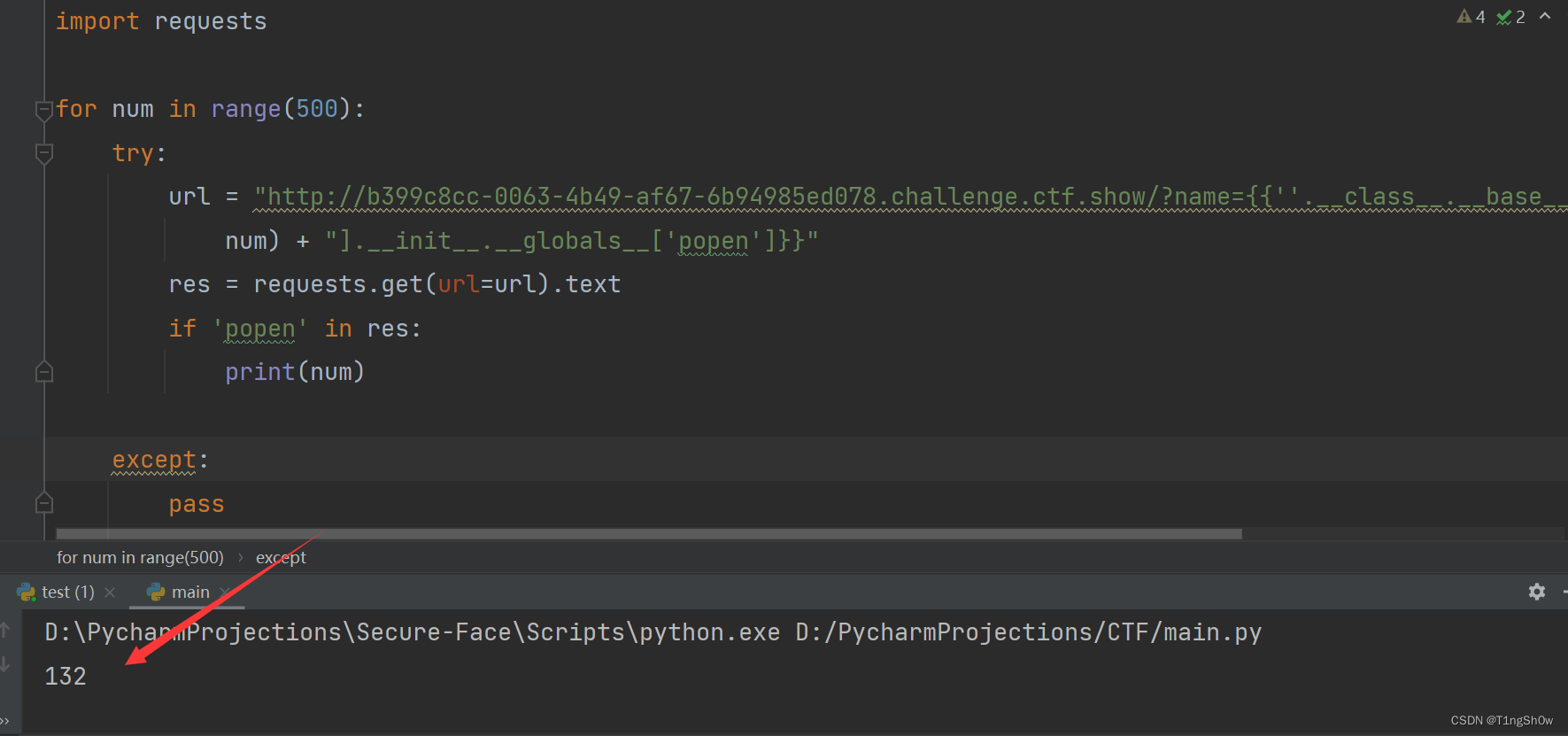The image size is (1568, 736).
Task: Click the except keyword in the editor
Action: tap(154, 460)
